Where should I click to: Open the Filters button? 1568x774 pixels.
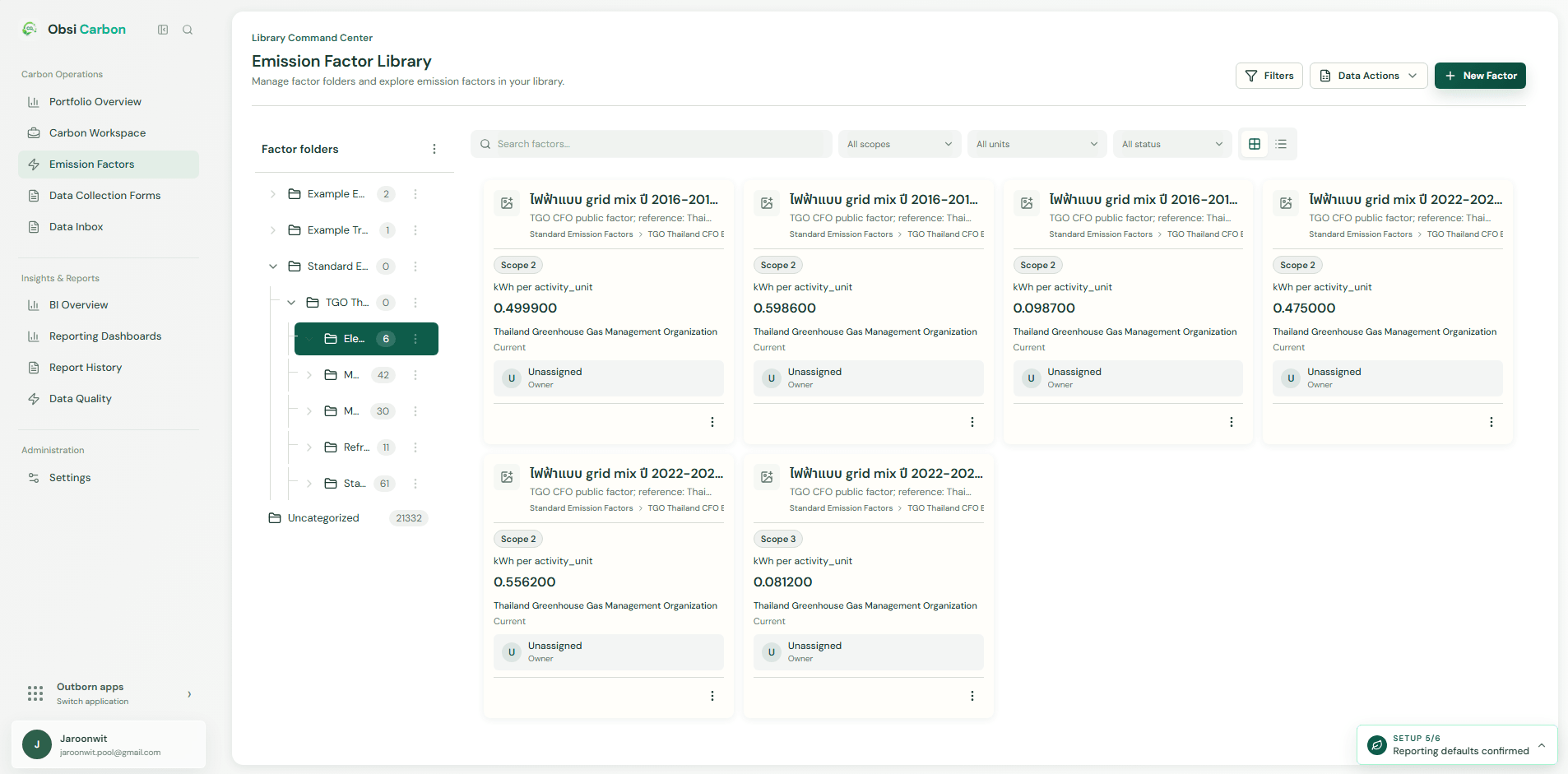point(1269,76)
